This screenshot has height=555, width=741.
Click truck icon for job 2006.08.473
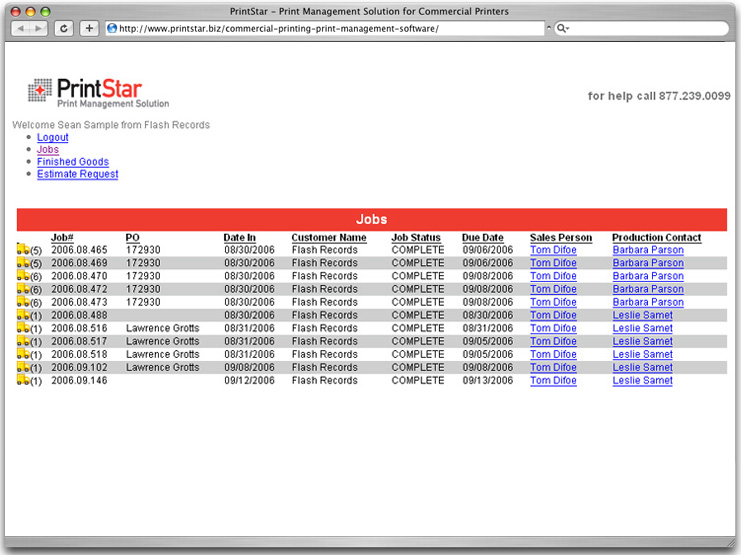pyautogui.click(x=23, y=302)
